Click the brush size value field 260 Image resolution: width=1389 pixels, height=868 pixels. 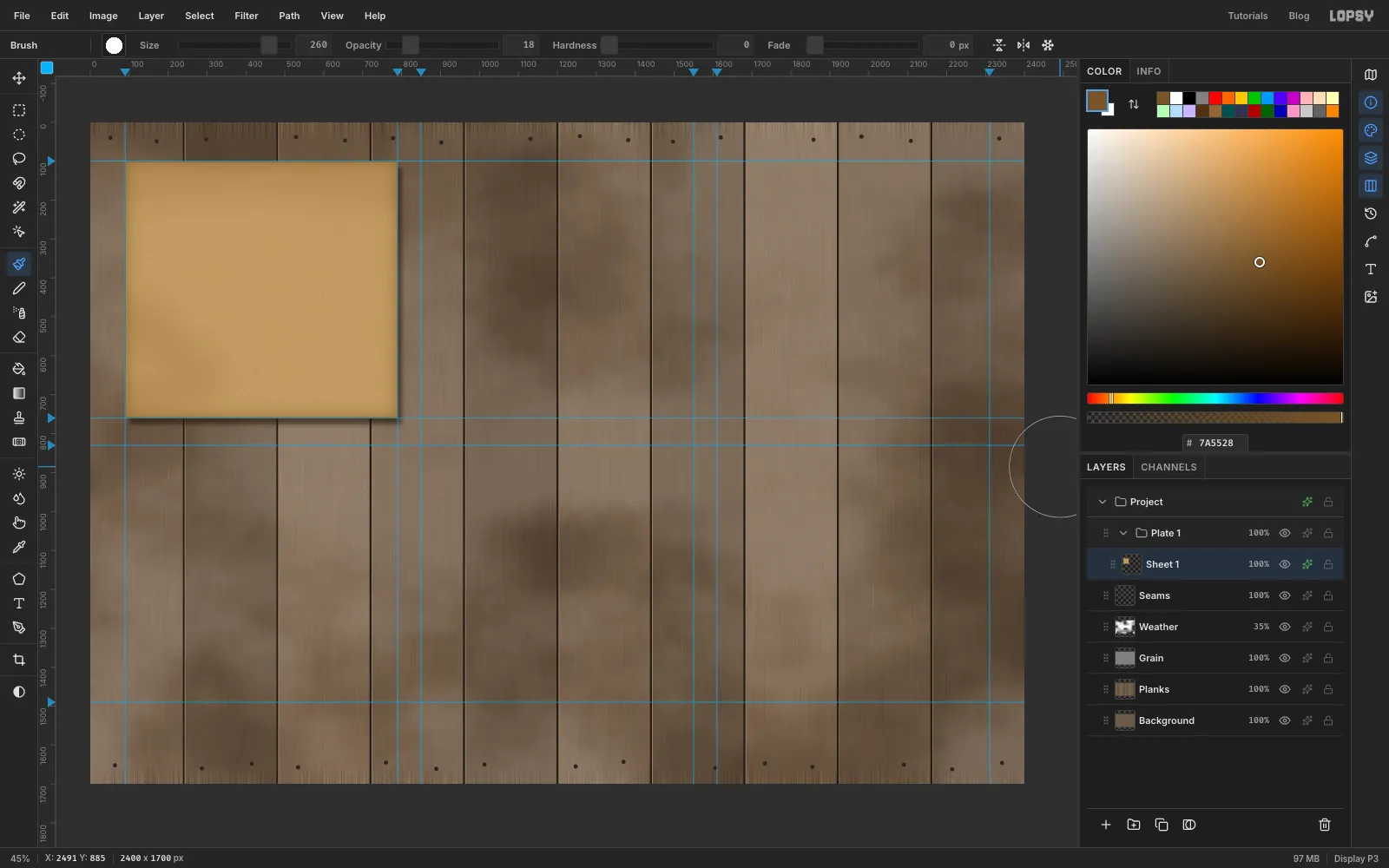pos(313,45)
